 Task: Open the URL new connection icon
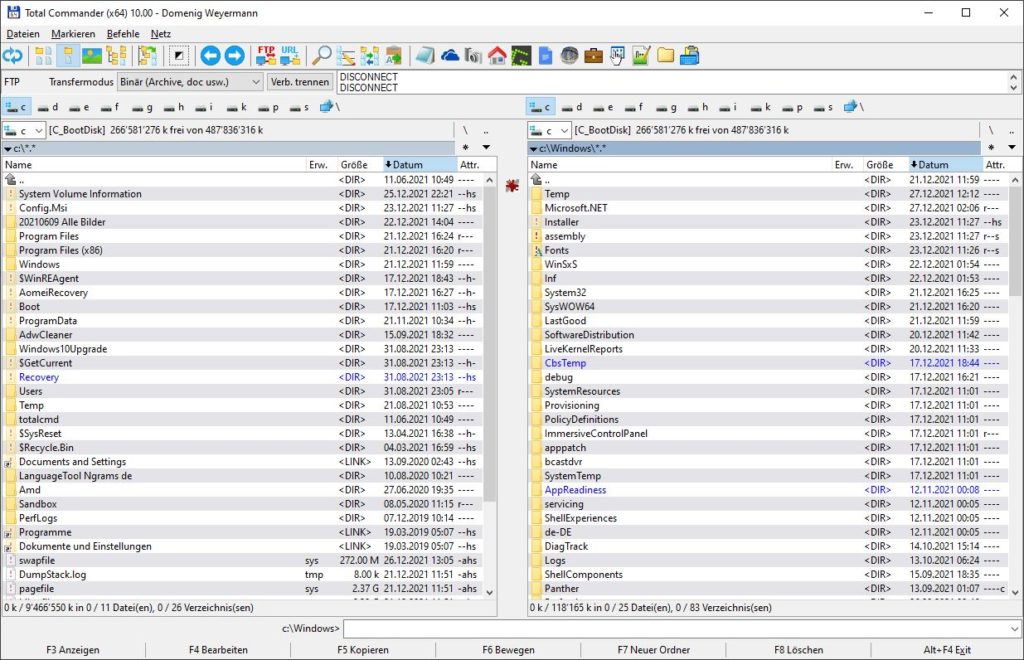coord(290,56)
